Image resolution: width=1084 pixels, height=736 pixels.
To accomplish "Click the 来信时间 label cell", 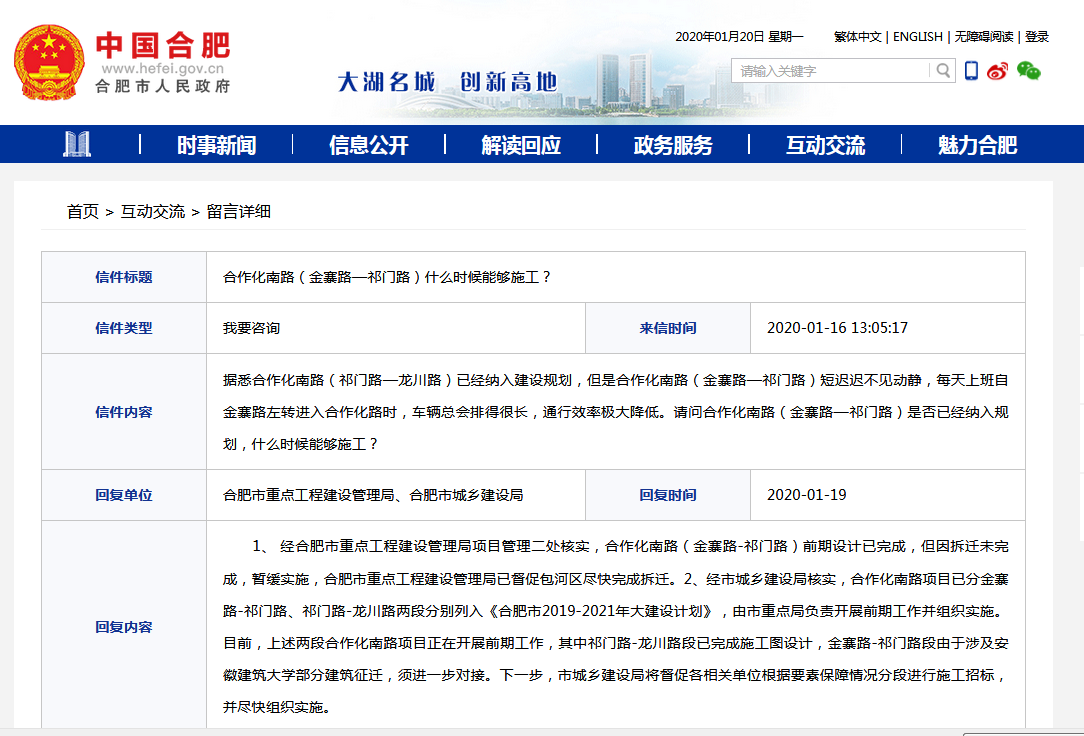I will pyautogui.click(x=668, y=328).
